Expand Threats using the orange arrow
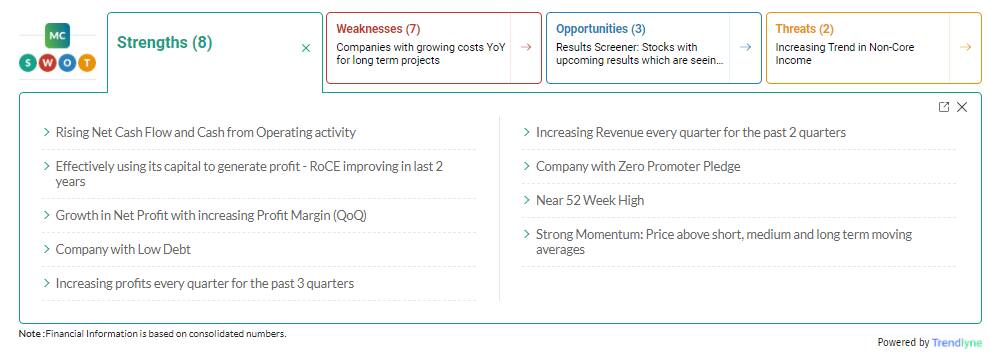This screenshot has height=360, width=989. (x=965, y=47)
